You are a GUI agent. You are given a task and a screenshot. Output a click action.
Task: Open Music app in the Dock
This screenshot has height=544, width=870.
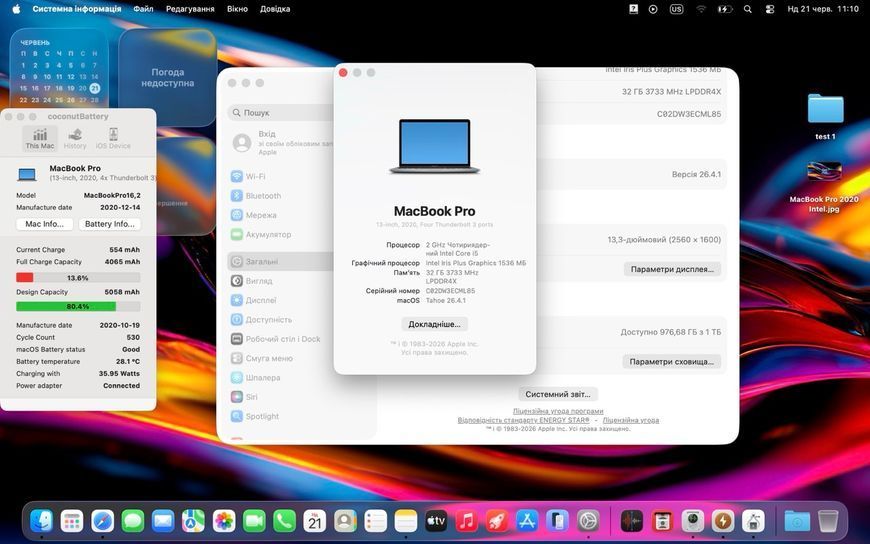pos(467,521)
